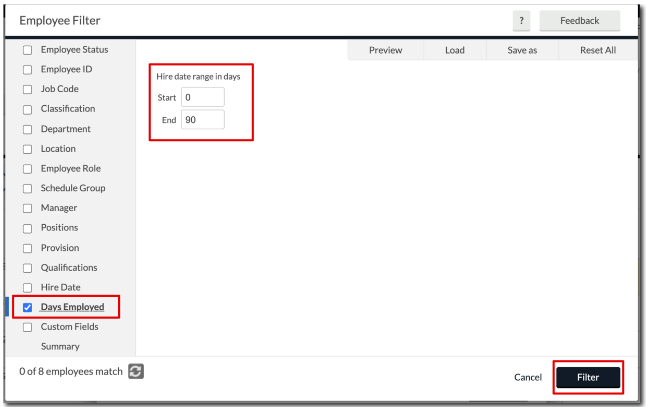Enable the Manager filter checkbox

(28, 208)
